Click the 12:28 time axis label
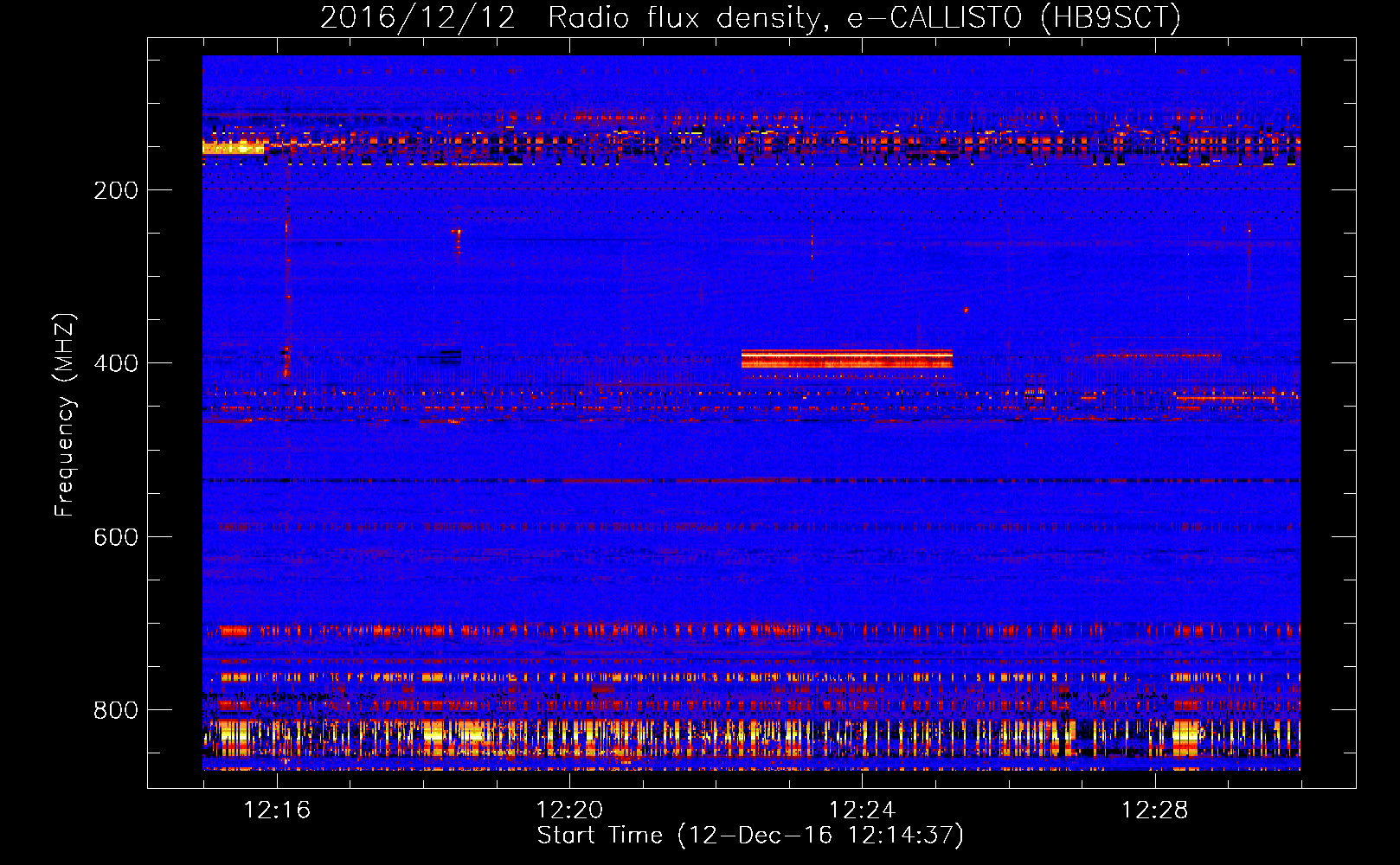 [1154, 811]
